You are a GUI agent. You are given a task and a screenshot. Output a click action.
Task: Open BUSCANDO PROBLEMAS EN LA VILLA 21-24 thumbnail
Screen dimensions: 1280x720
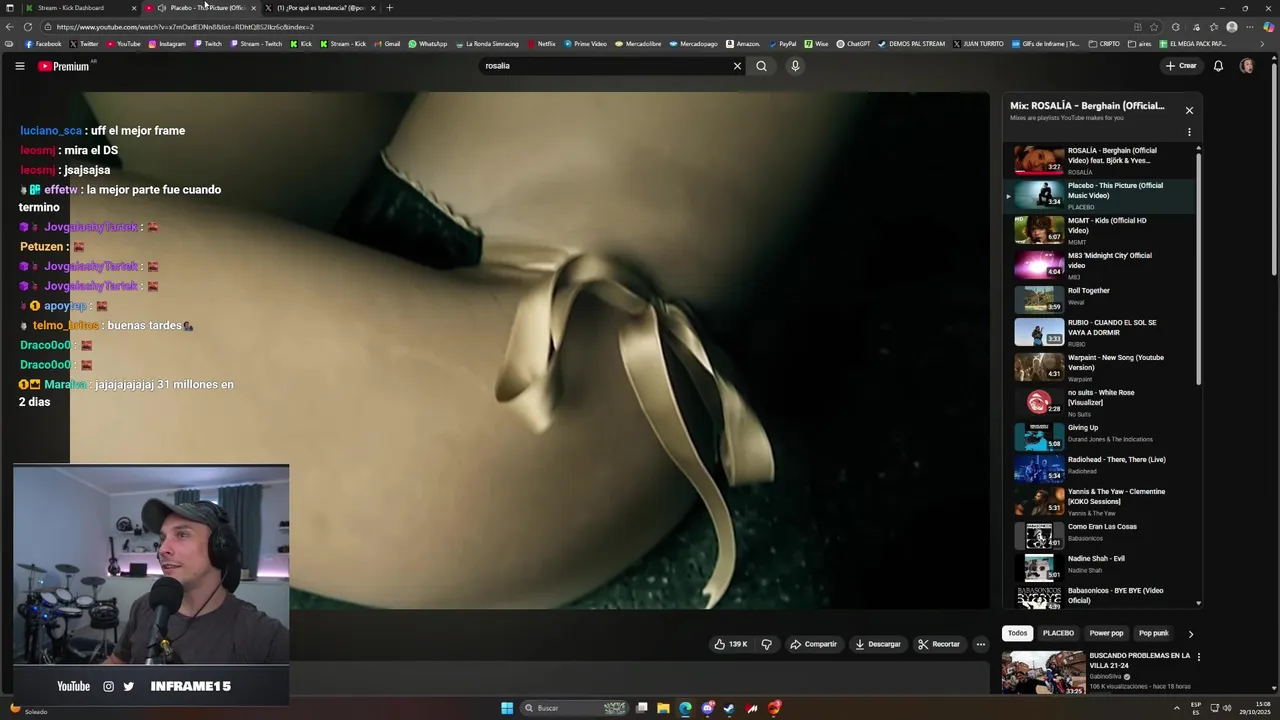1043,672
